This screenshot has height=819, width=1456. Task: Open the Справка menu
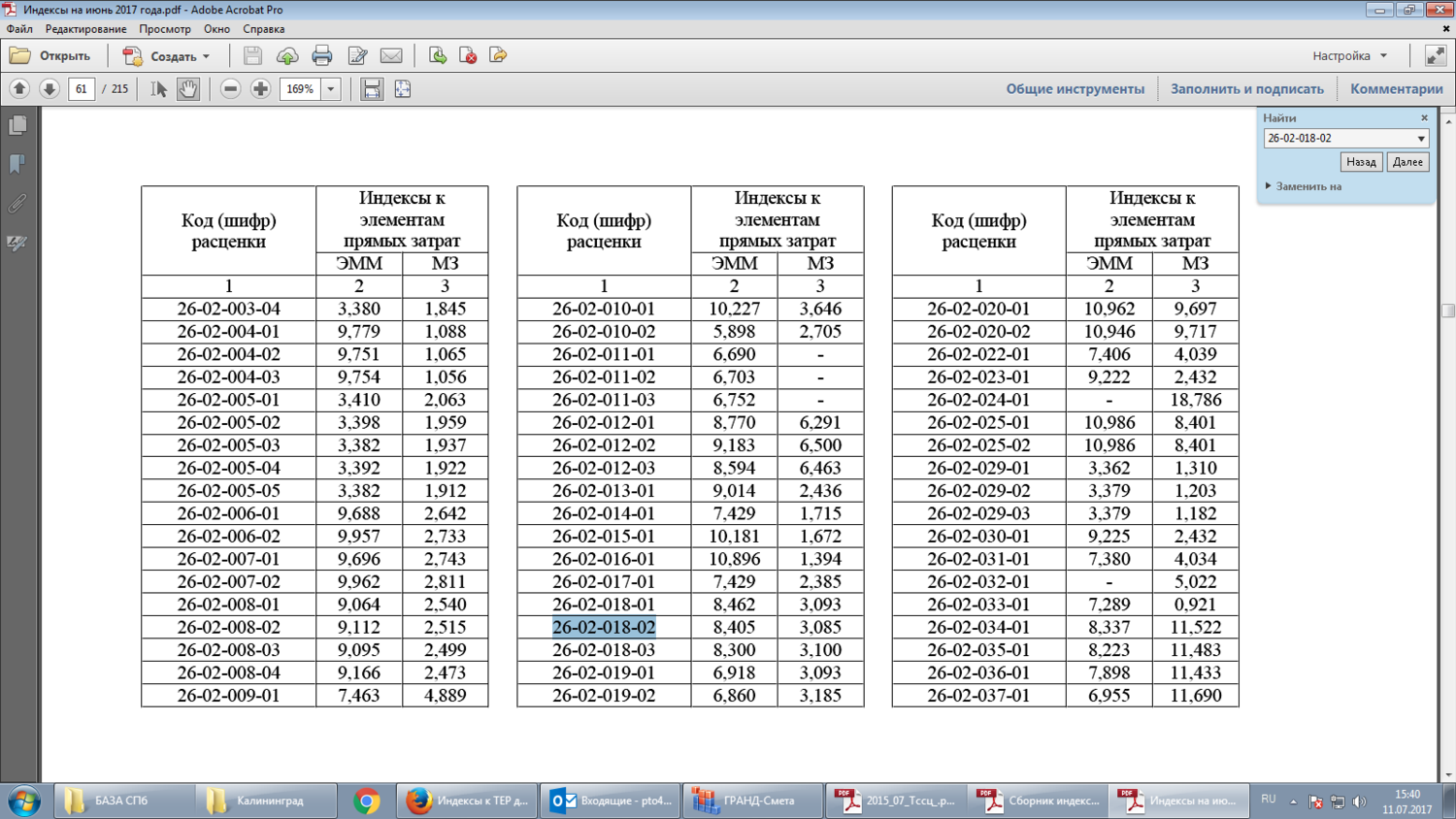(x=263, y=29)
